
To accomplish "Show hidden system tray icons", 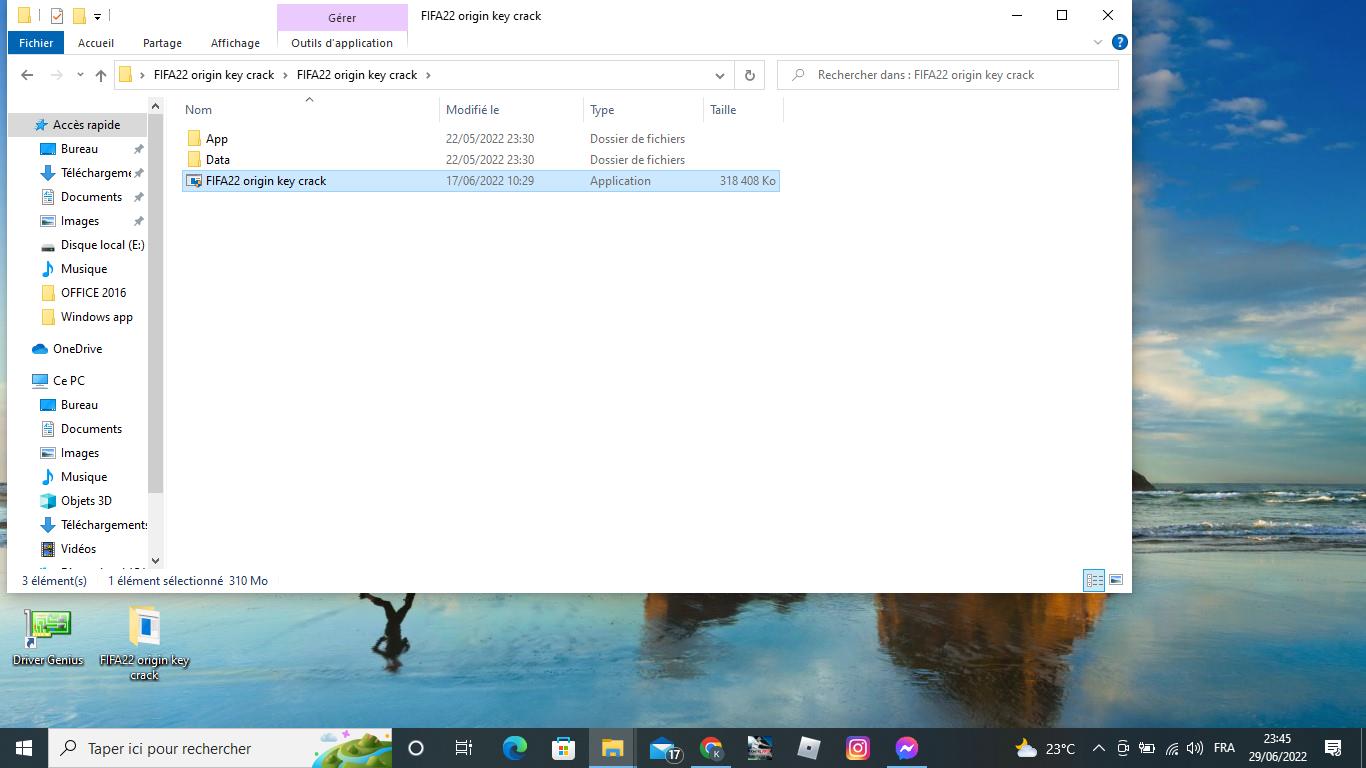I will (1098, 748).
